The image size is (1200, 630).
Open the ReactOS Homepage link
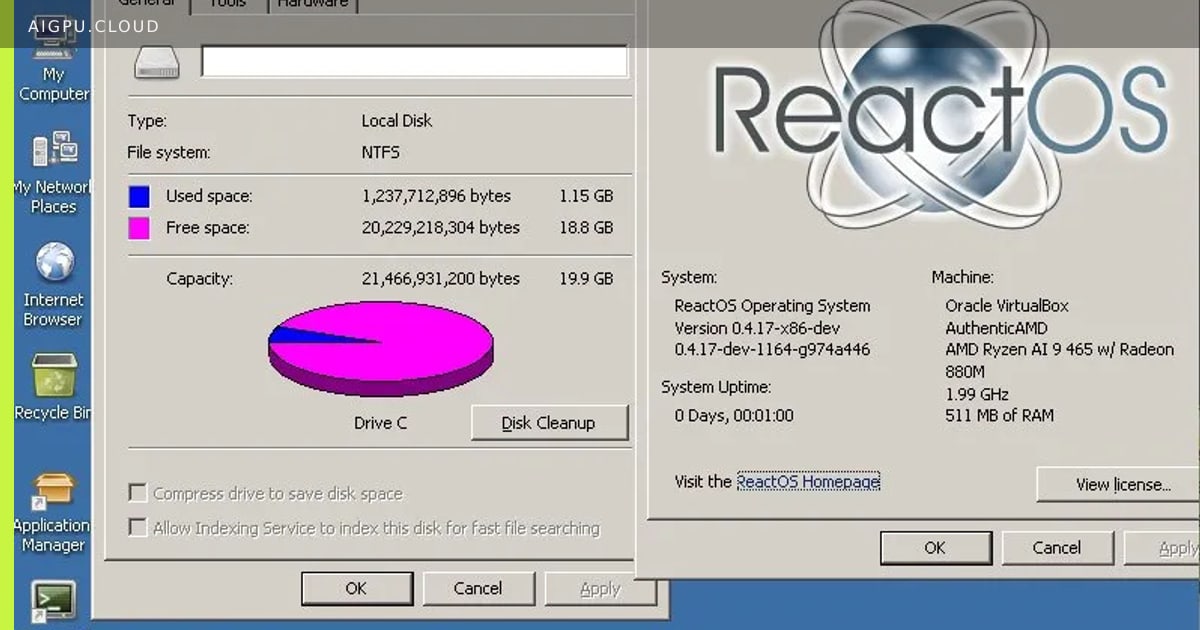(808, 481)
